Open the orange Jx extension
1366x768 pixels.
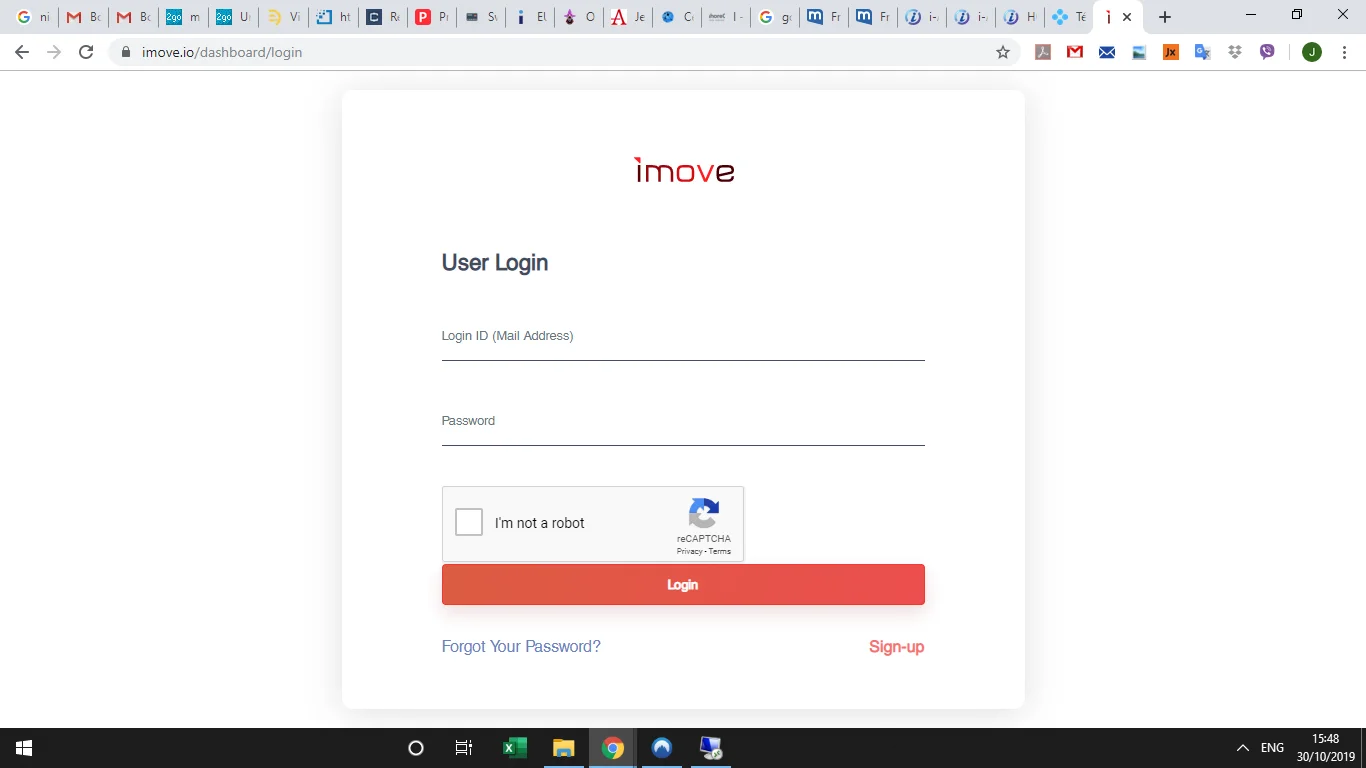[x=1171, y=52]
